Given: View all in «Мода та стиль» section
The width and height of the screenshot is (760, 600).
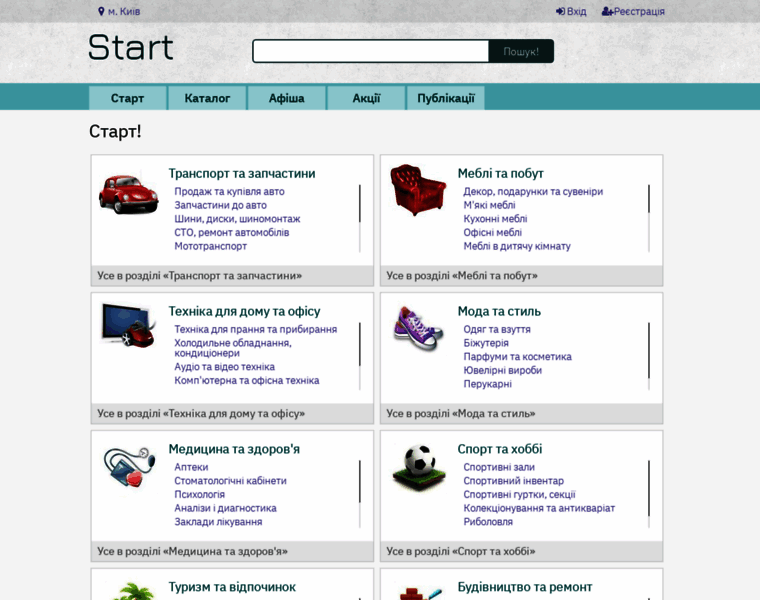Looking at the screenshot, I should click(522, 413).
